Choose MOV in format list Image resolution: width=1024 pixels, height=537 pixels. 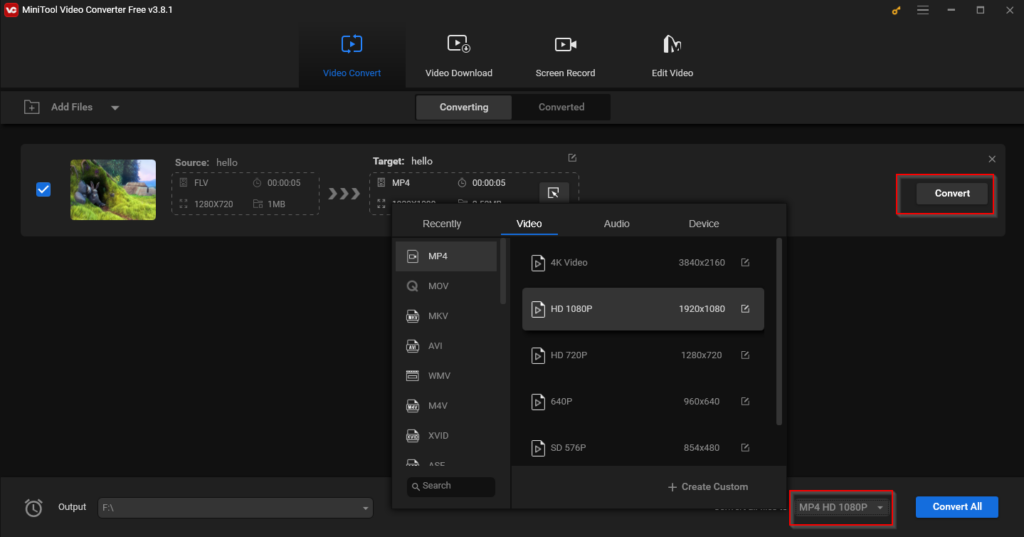tap(446, 286)
